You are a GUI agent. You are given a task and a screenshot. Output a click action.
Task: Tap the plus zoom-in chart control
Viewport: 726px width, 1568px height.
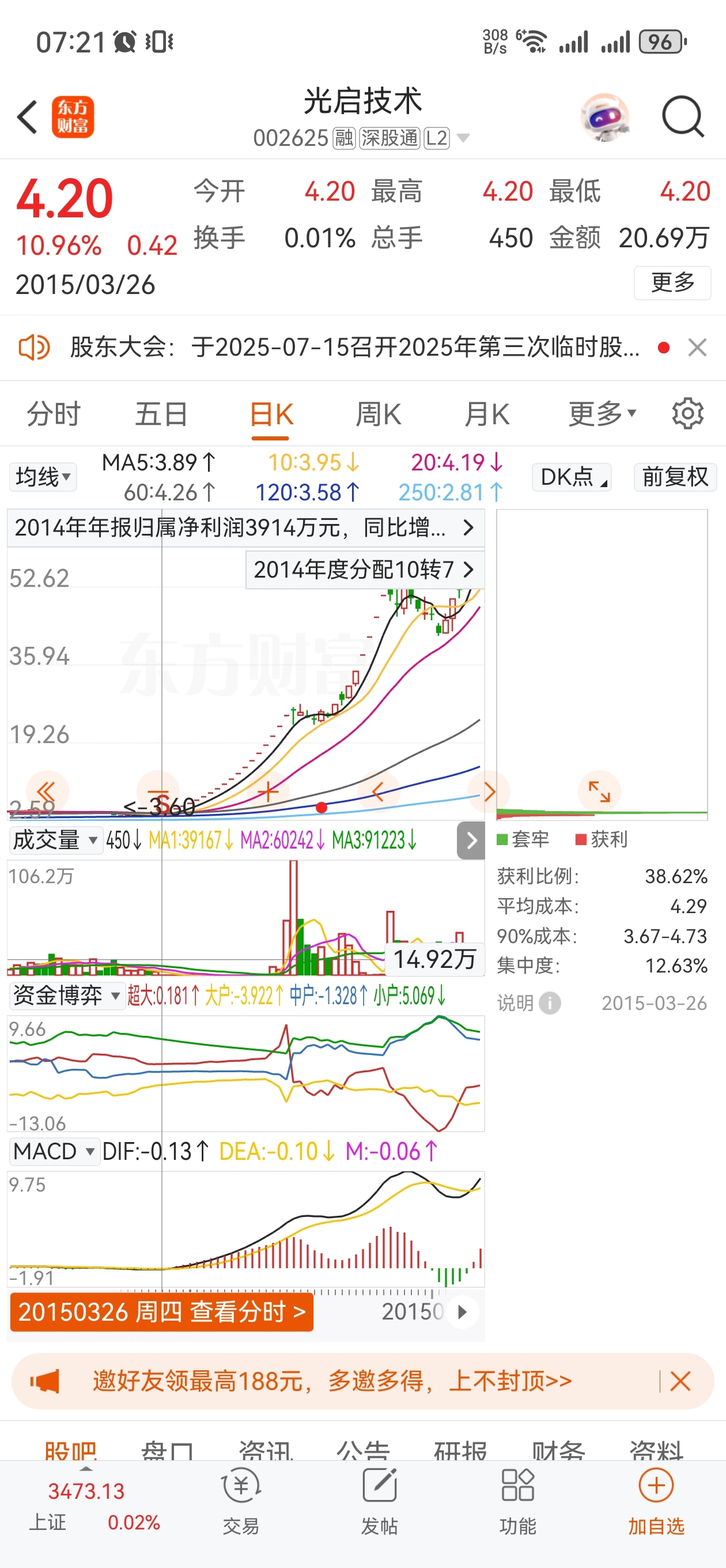(268, 791)
